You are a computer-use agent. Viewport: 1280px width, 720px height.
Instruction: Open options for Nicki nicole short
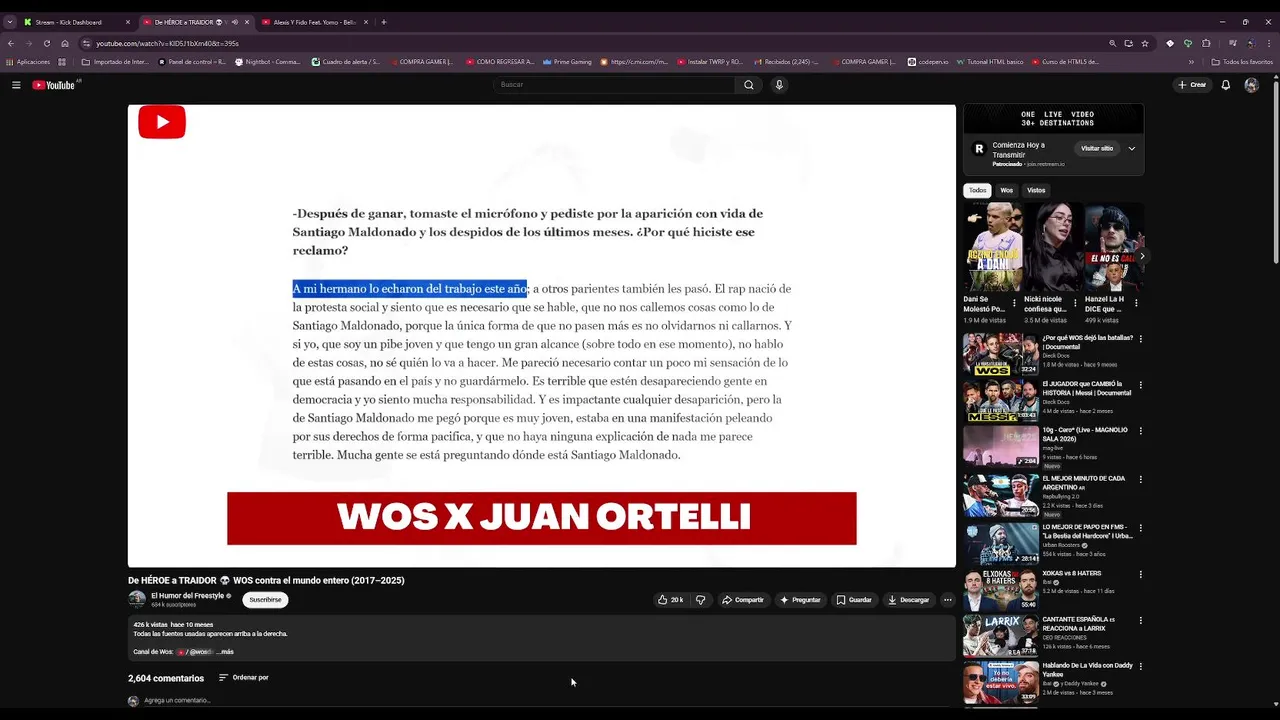point(1075,302)
